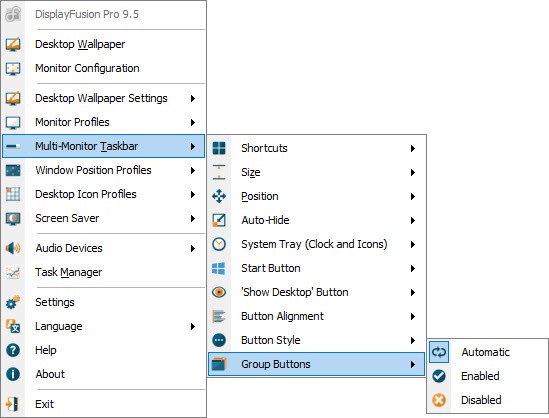
Task: Expand the Multi-Monitor Taskbar submenu arrow
Action: click(193, 146)
